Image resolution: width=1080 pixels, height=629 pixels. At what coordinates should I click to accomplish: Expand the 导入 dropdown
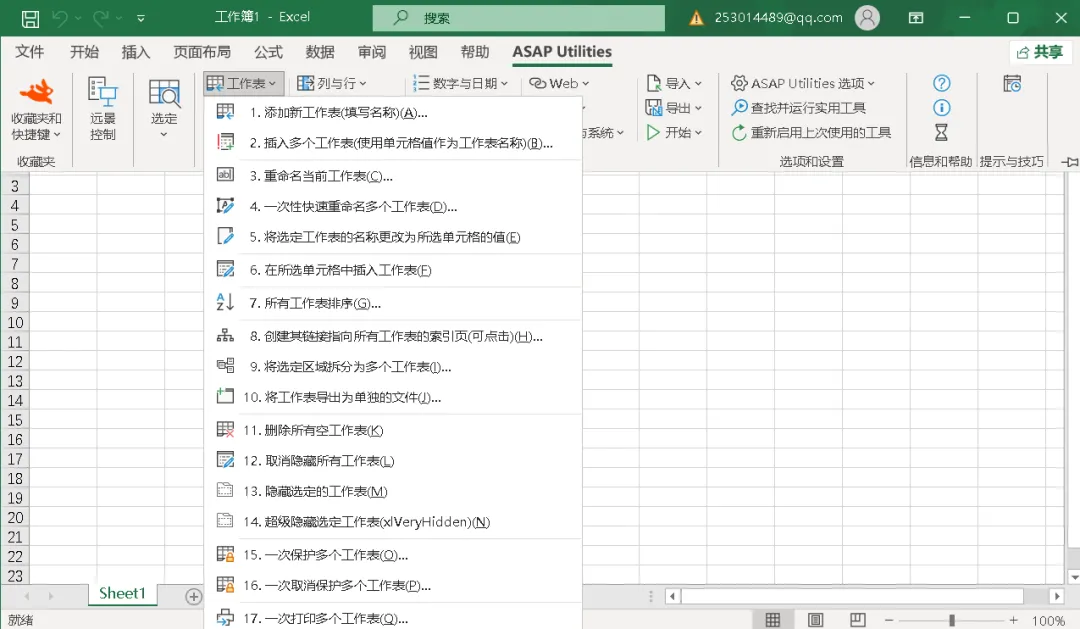pyautogui.click(x=674, y=83)
